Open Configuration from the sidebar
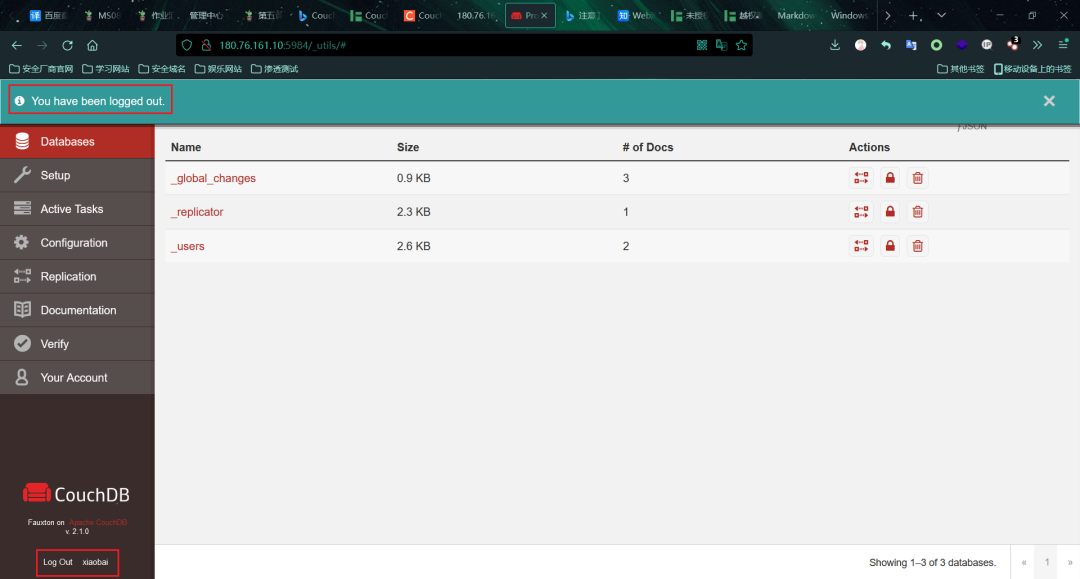Screen dimensions: 1080x579 coord(77,243)
